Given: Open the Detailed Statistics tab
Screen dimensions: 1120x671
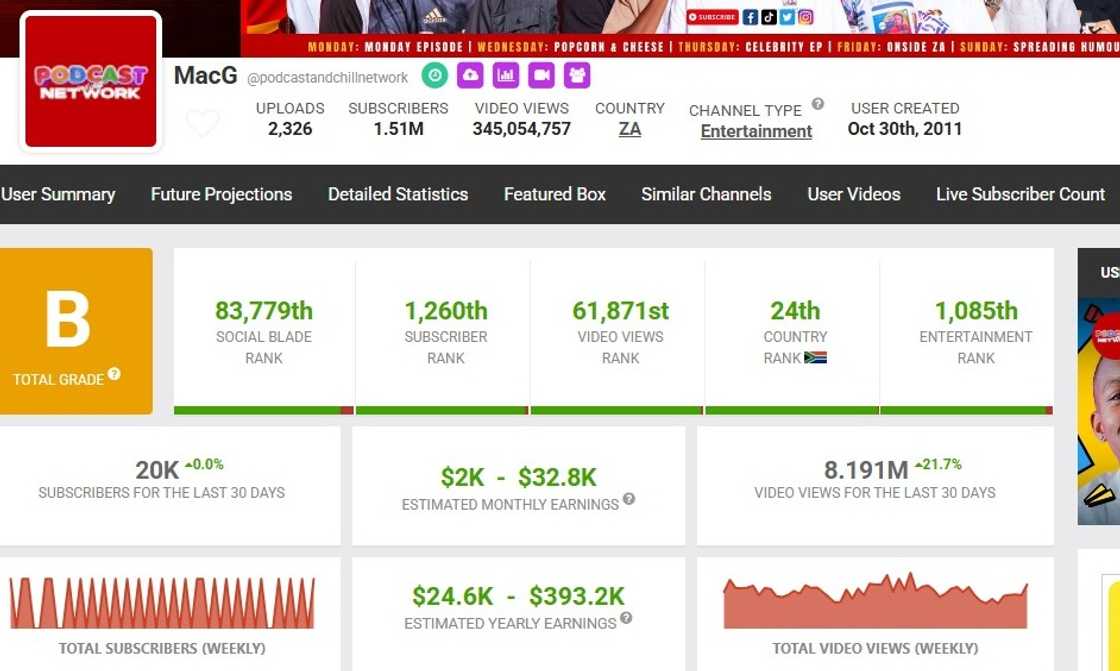Looking at the screenshot, I should pyautogui.click(x=398, y=194).
